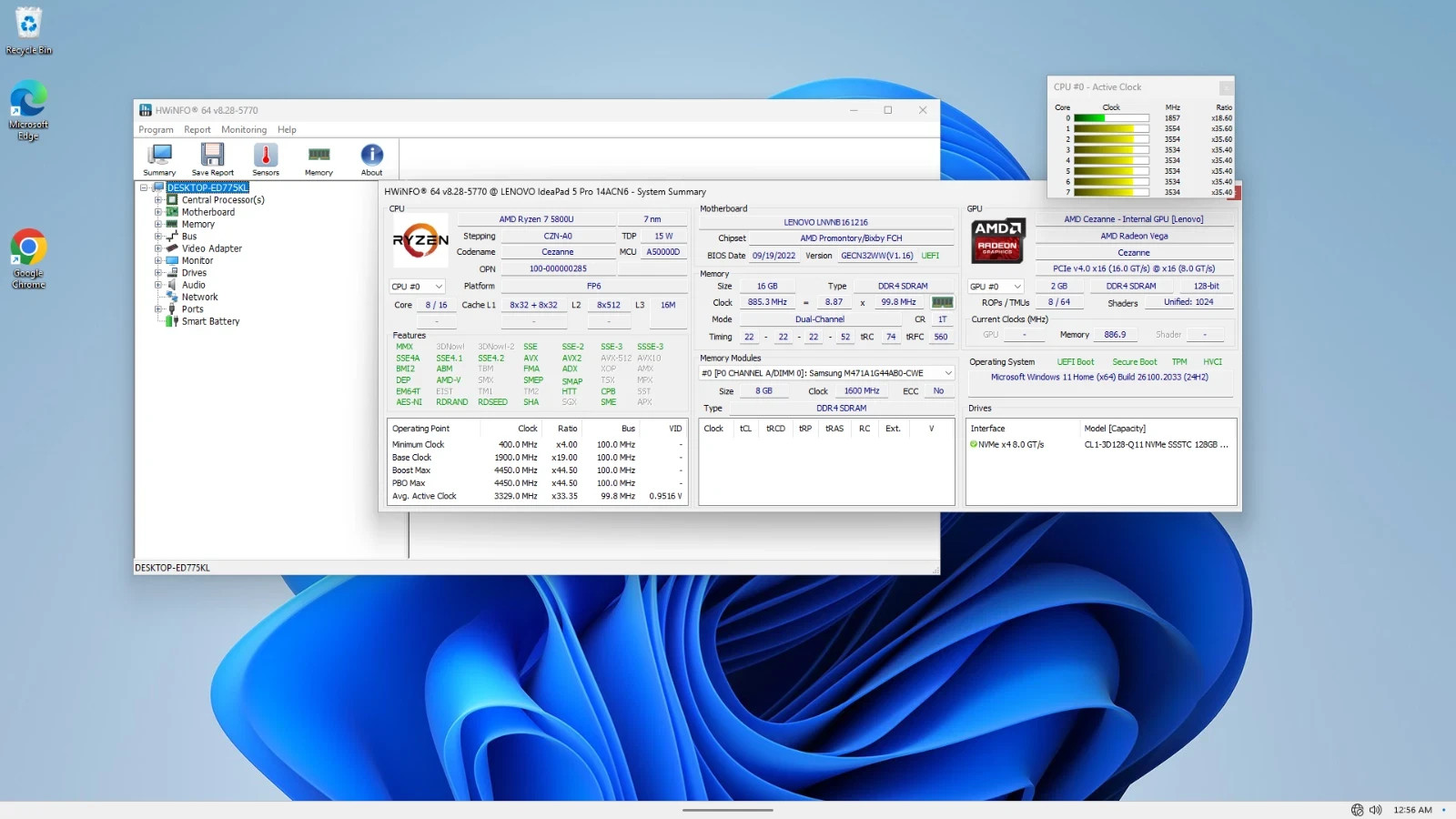Open the Help menu
Image resolution: width=1456 pixels, height=819 pixels.
pos(287,130)
